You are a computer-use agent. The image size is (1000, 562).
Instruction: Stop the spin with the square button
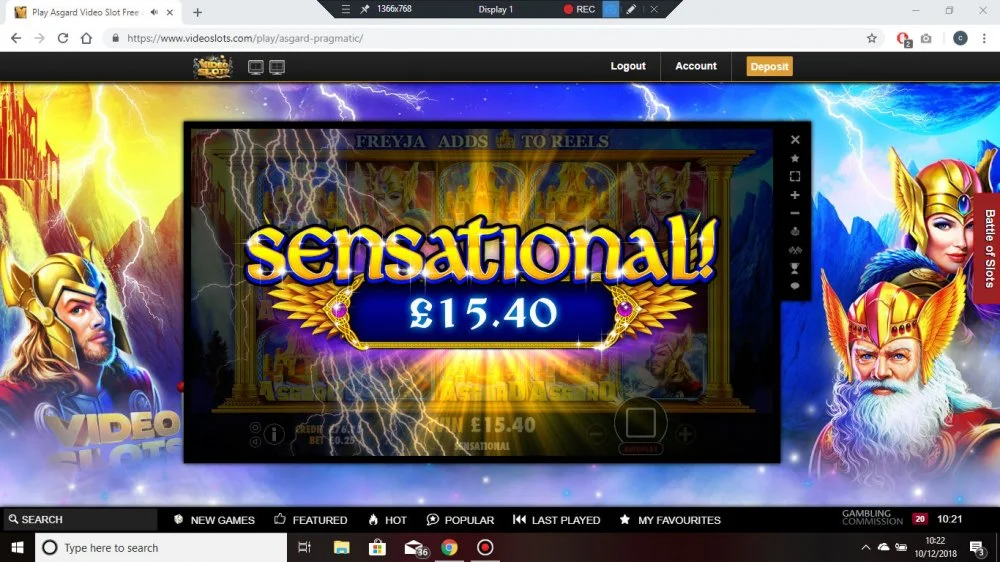[x=640, y=422]
